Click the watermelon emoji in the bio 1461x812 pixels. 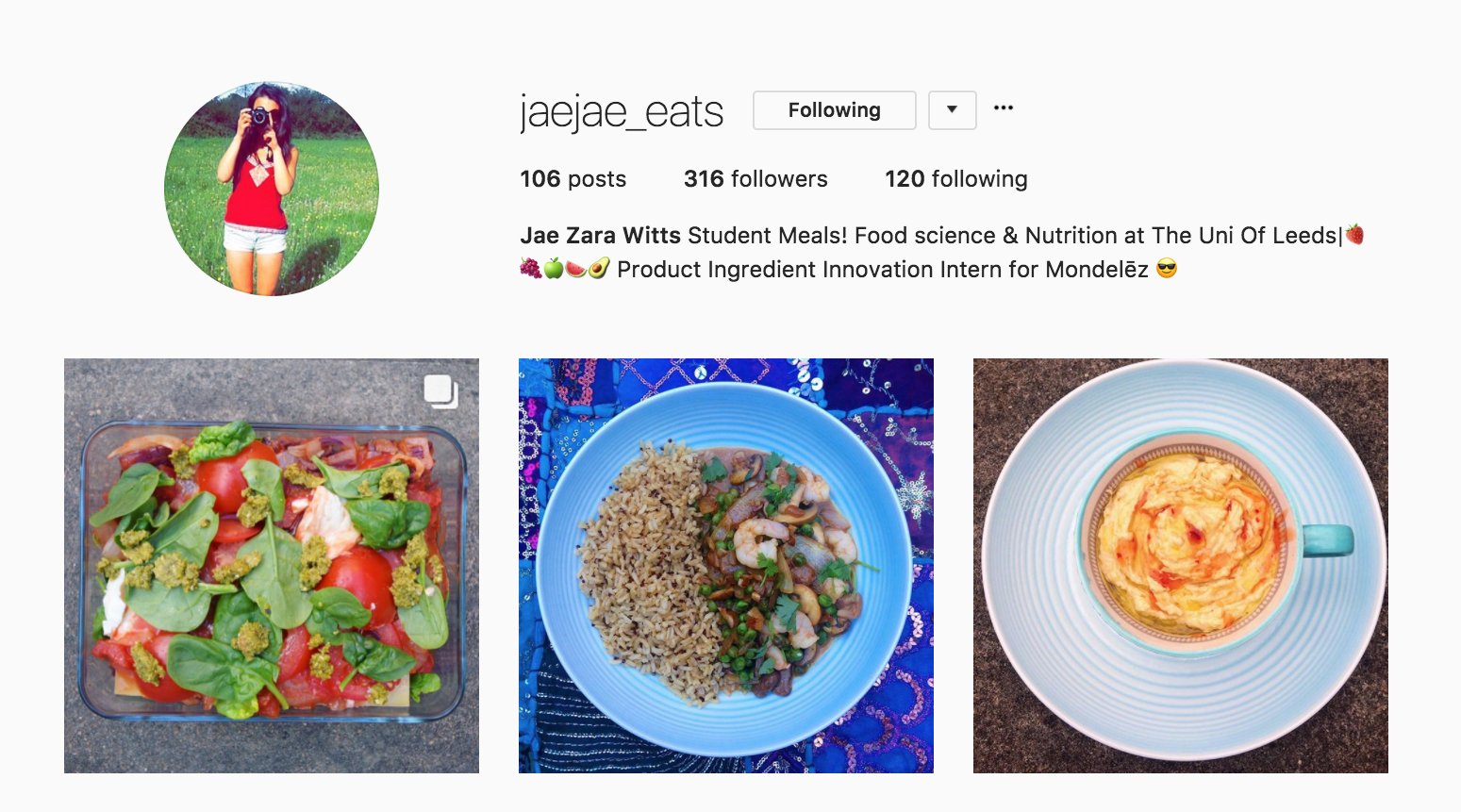(x=578, y=270)
